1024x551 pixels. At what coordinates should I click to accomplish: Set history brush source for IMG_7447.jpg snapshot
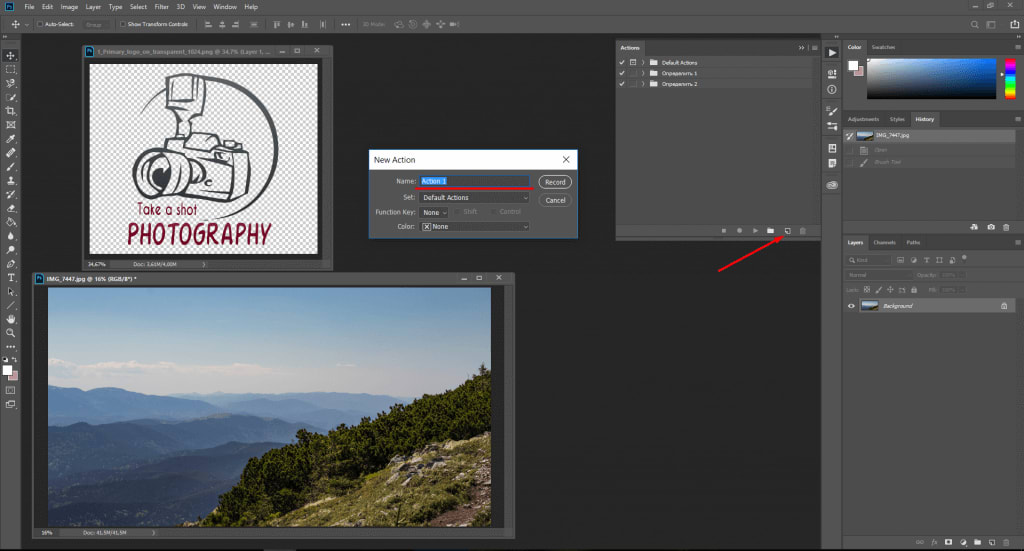pos(850,136)
